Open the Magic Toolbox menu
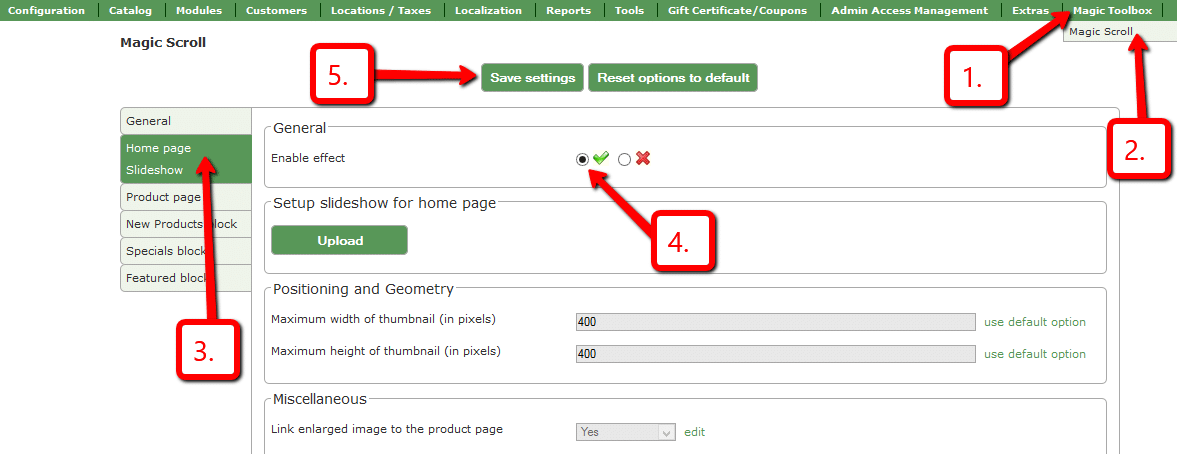This screenshot has height=454, width=1177. coord(1112,11)
